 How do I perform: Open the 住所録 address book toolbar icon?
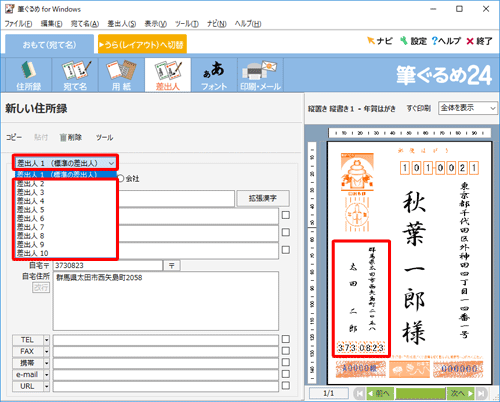click(x=29, y=75)
